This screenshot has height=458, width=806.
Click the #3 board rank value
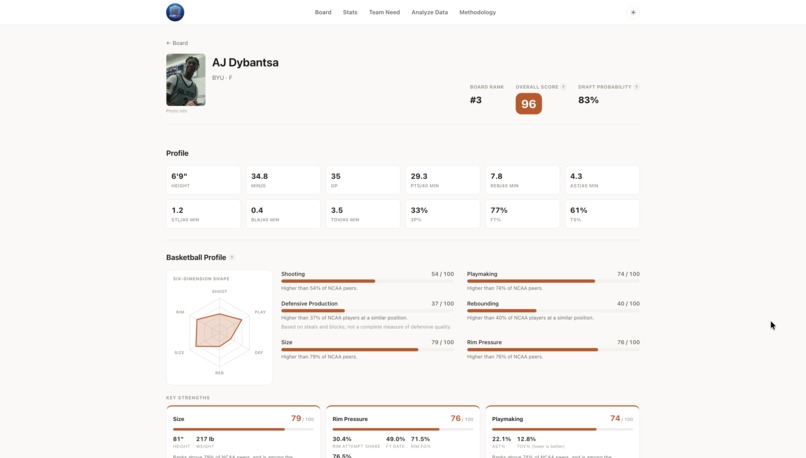click(x=475, y=100)
